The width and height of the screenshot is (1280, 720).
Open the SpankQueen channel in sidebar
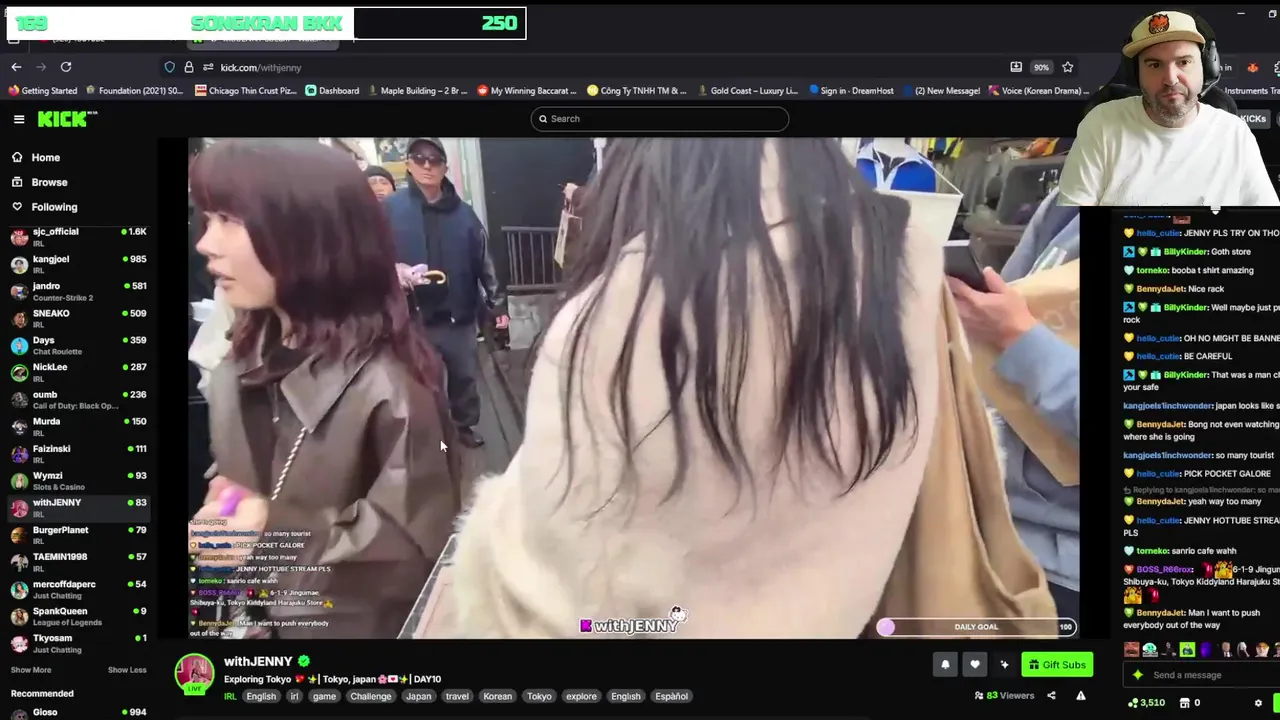point(78,615)
